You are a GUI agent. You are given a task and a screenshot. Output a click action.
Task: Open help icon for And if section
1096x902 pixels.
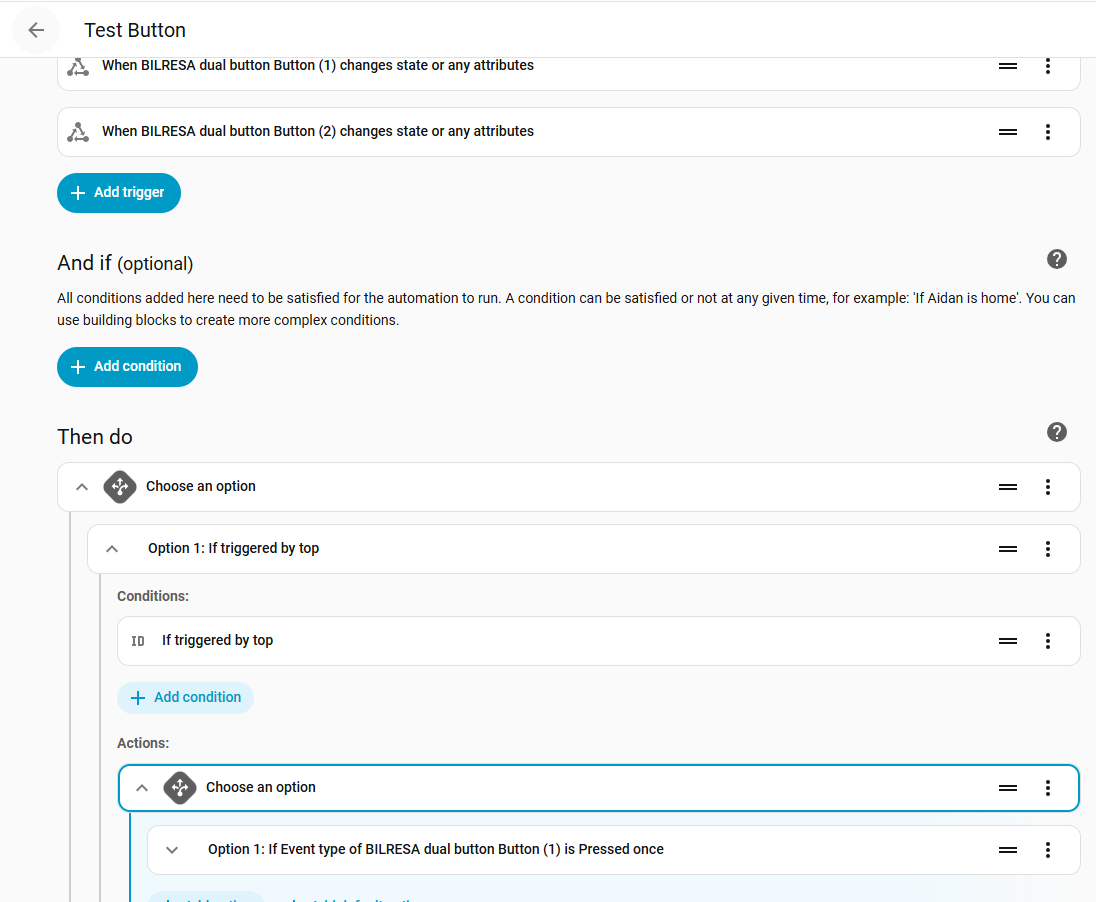pyautogui.click(x=1056, y=259)
